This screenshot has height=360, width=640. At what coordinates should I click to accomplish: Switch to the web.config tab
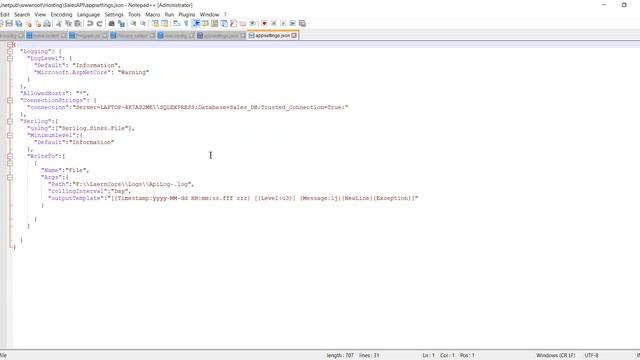click(x=176, y=36)
